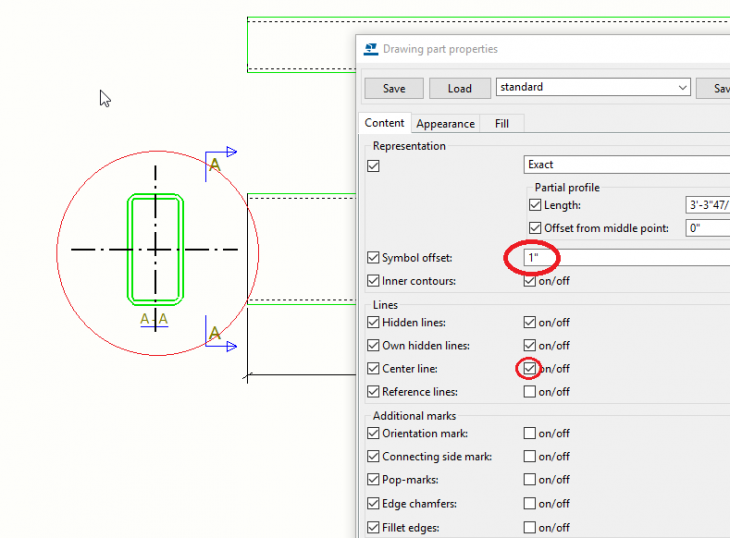The image size is (730, 538).
Task: Select the upper section mark A arrow
Action: pyautogui.click(x=221, y=163)
